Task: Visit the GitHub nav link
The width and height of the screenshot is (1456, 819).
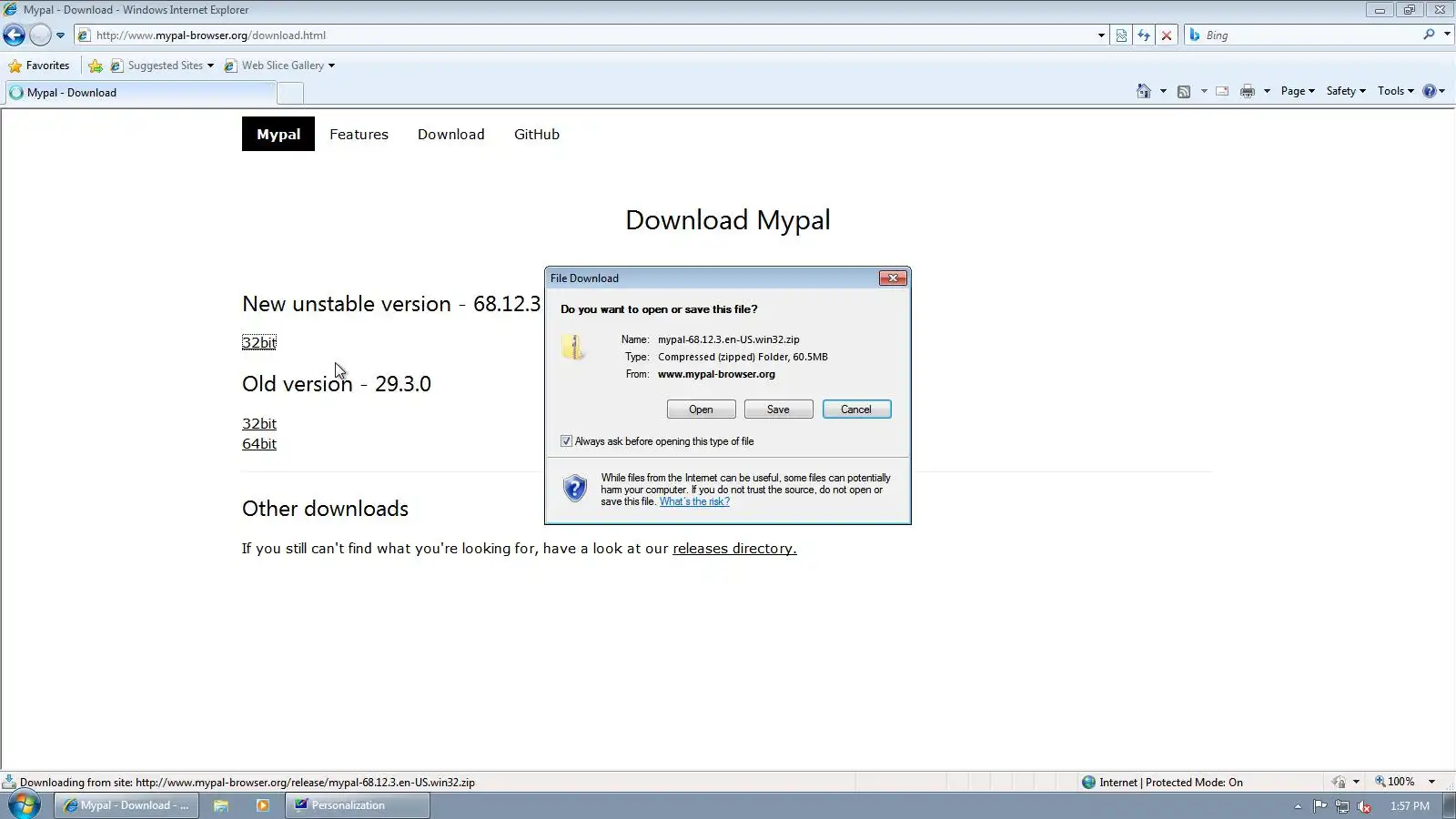Action: click(537, 134)
